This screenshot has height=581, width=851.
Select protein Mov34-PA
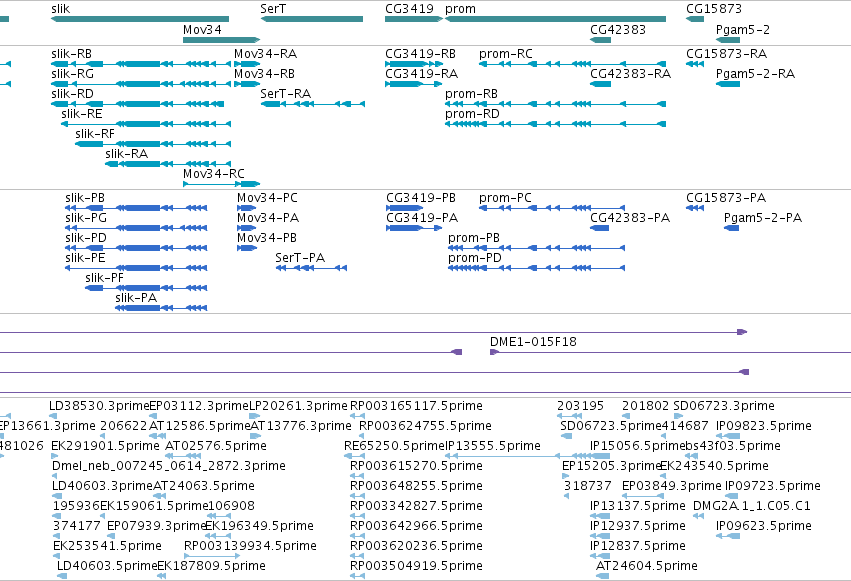point(246,228)
